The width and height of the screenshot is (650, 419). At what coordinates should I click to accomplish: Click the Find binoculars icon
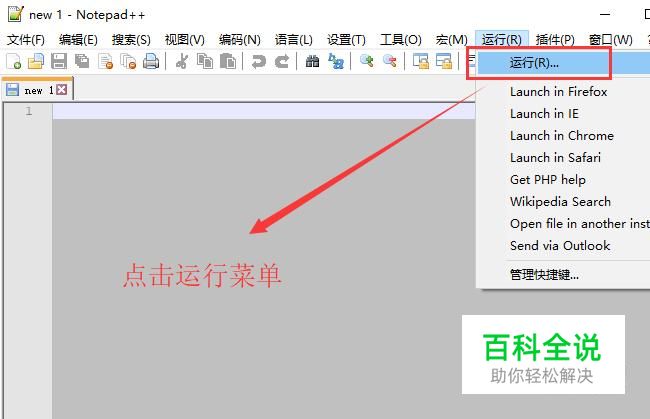(312, 61)
